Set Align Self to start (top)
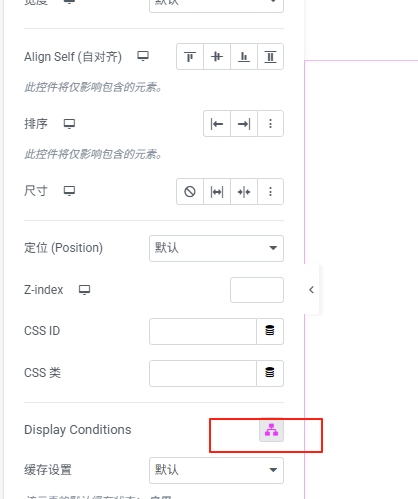The height and width of the screenshot is (499, 418). pyautogui.click(x=190, y=57)
